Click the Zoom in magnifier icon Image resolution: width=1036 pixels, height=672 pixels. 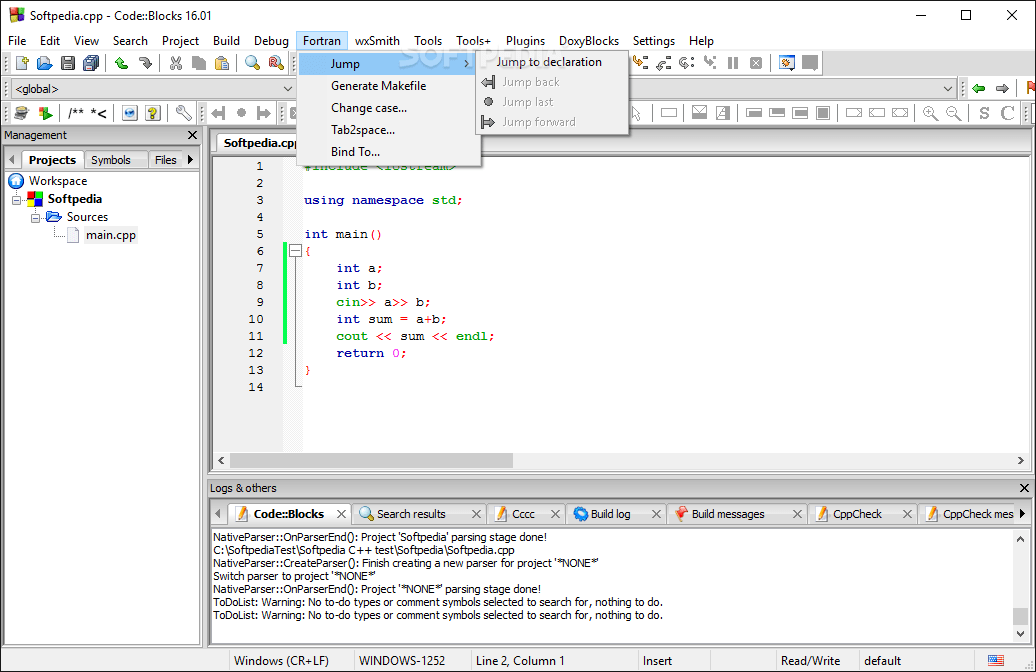point(930,113)
